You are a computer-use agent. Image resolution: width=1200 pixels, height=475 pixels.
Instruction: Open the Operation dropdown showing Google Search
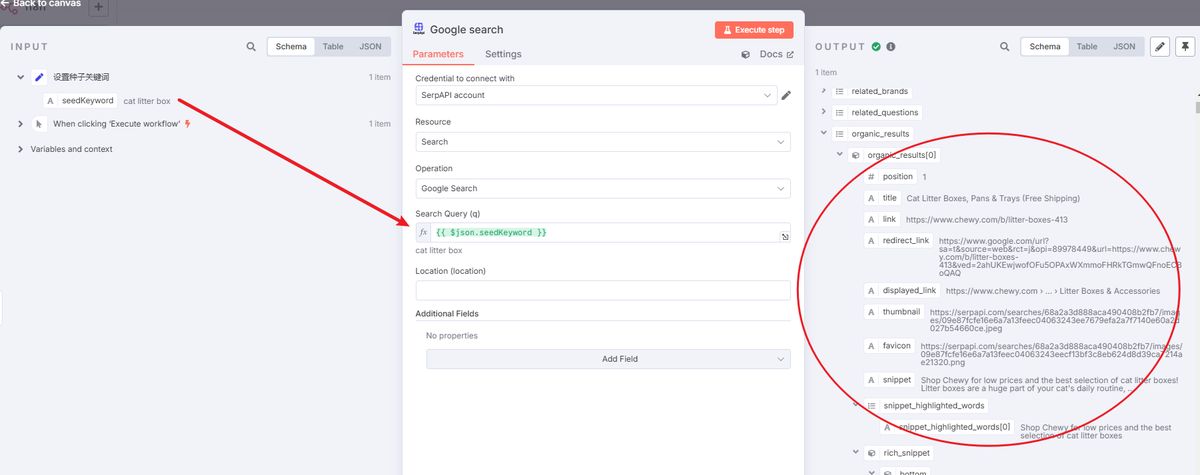603,188
